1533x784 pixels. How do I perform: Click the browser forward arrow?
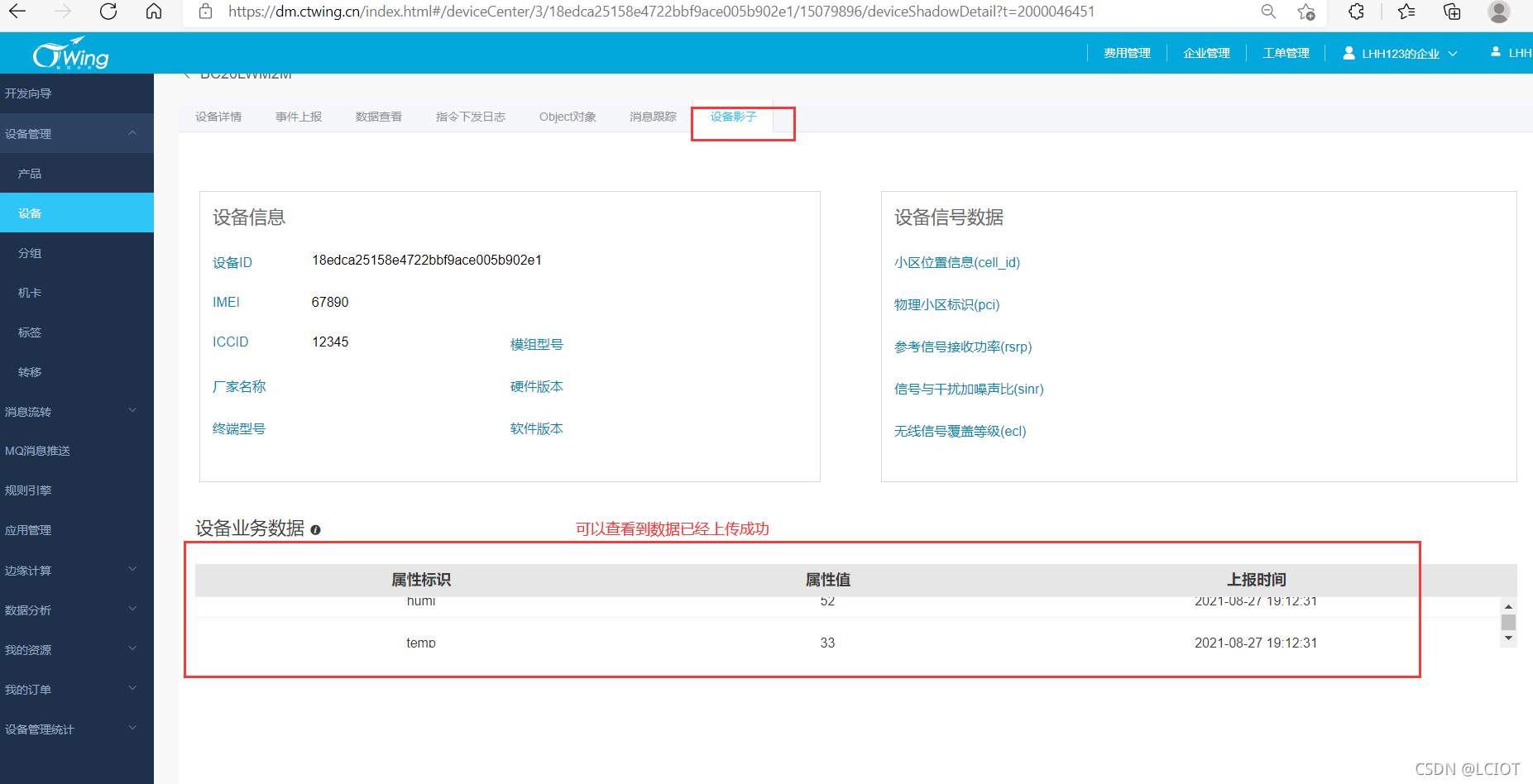(63, 12)
